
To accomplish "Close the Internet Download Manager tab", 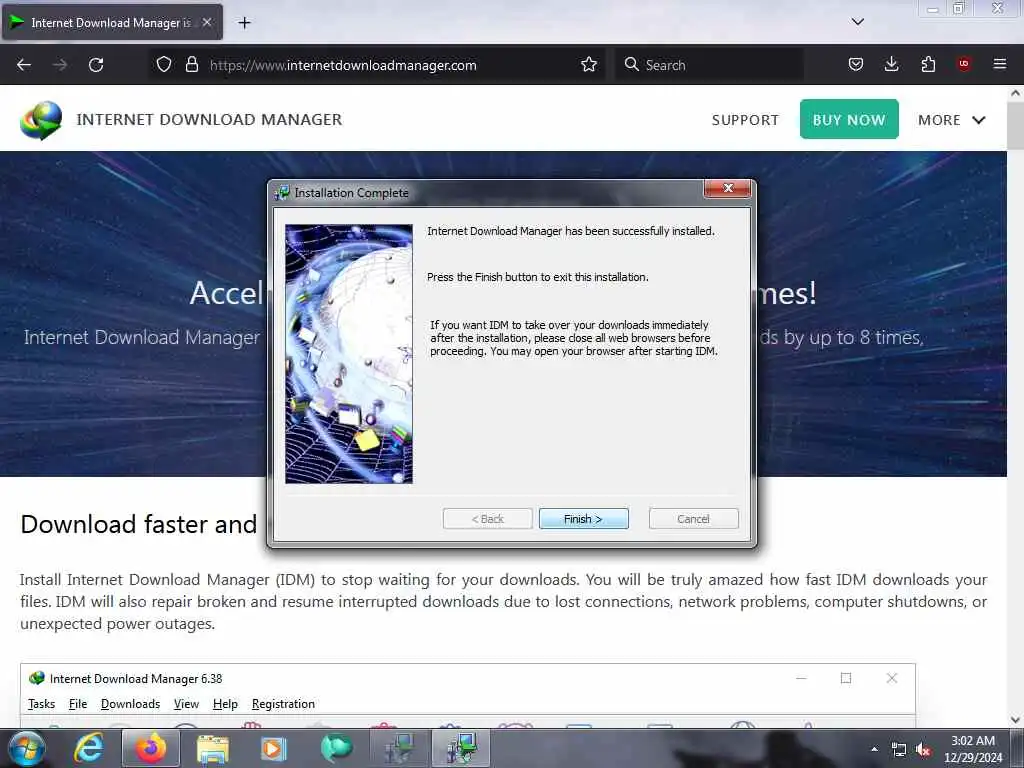I will pyautogui.click(x=207, y=22).
